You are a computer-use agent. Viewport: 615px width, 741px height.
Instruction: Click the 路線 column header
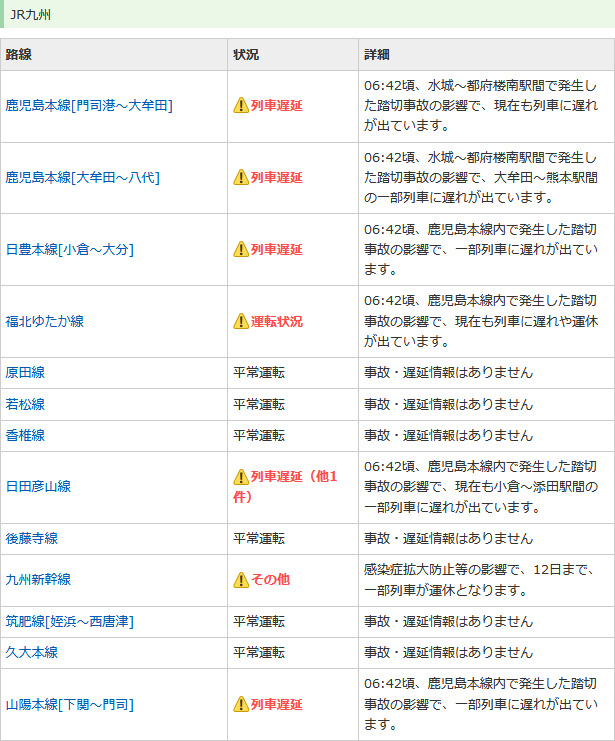pyautogui.click(x=18, y=54)
